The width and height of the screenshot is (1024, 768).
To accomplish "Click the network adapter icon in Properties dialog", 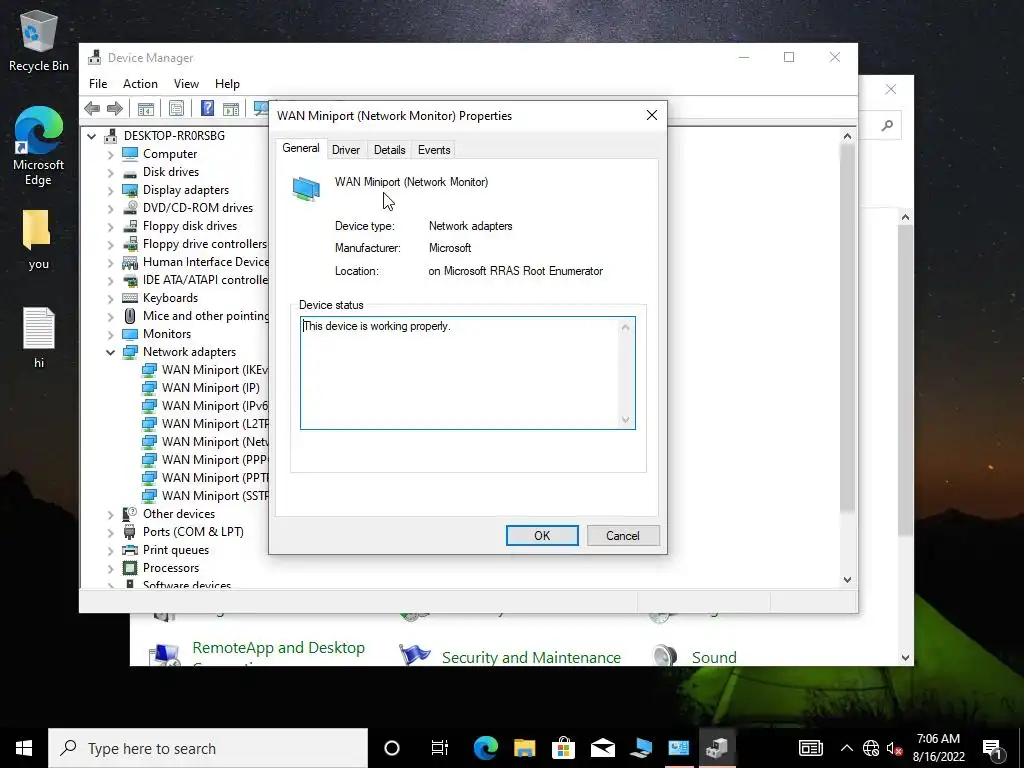I will coord(306,189).
